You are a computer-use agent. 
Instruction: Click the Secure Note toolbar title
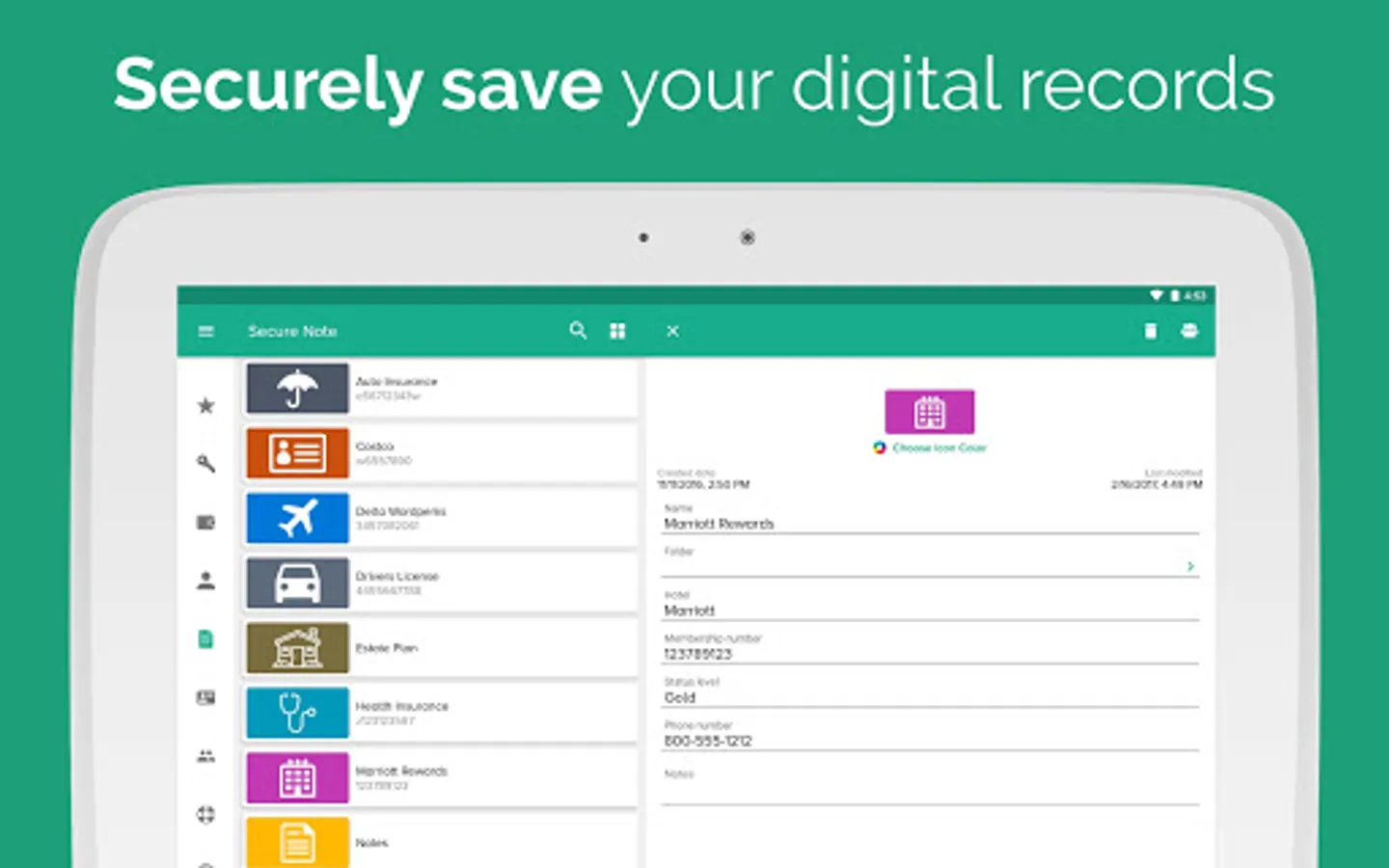pos(292,331)
